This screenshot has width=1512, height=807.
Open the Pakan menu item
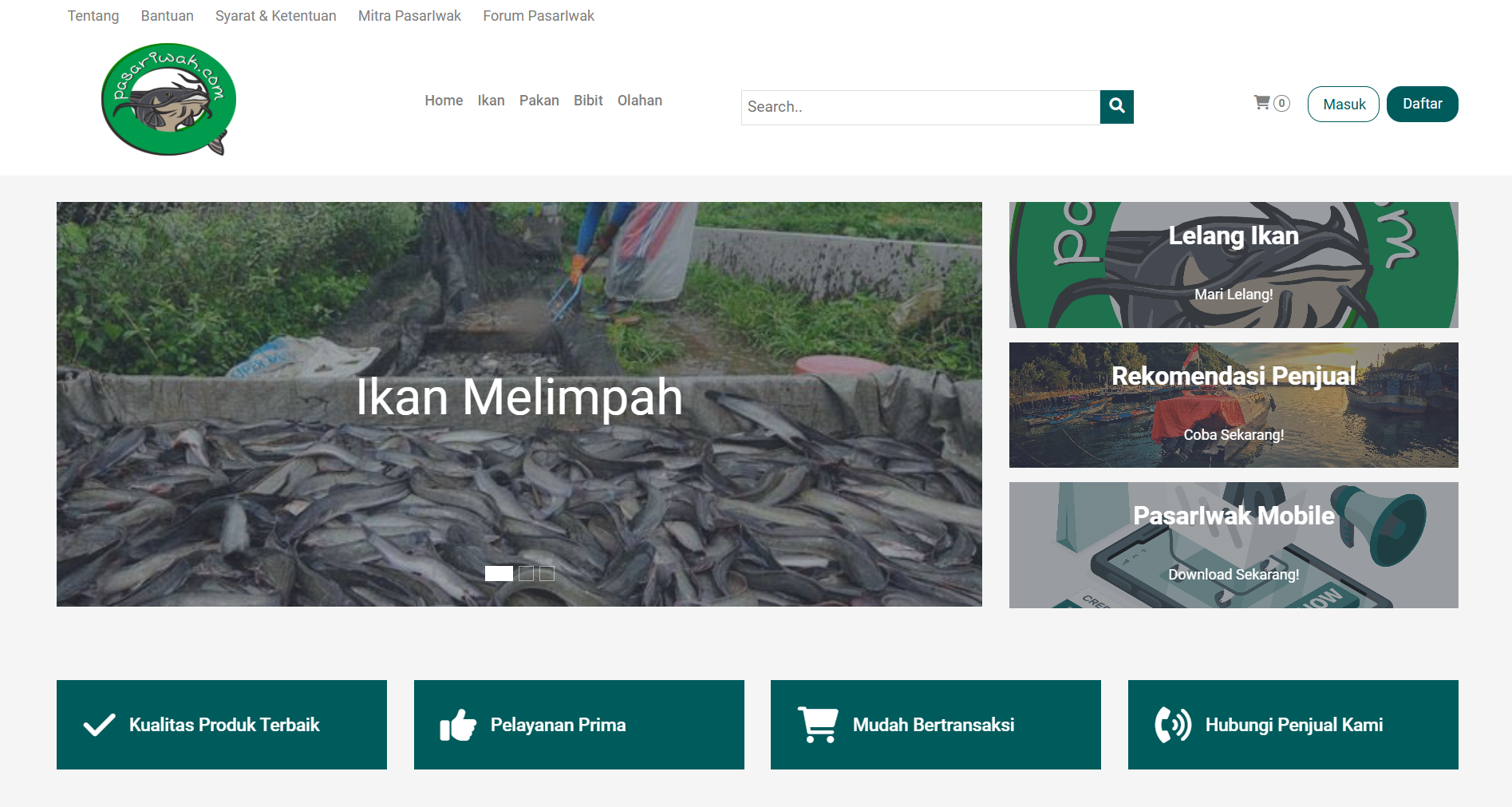coord(539,101)
